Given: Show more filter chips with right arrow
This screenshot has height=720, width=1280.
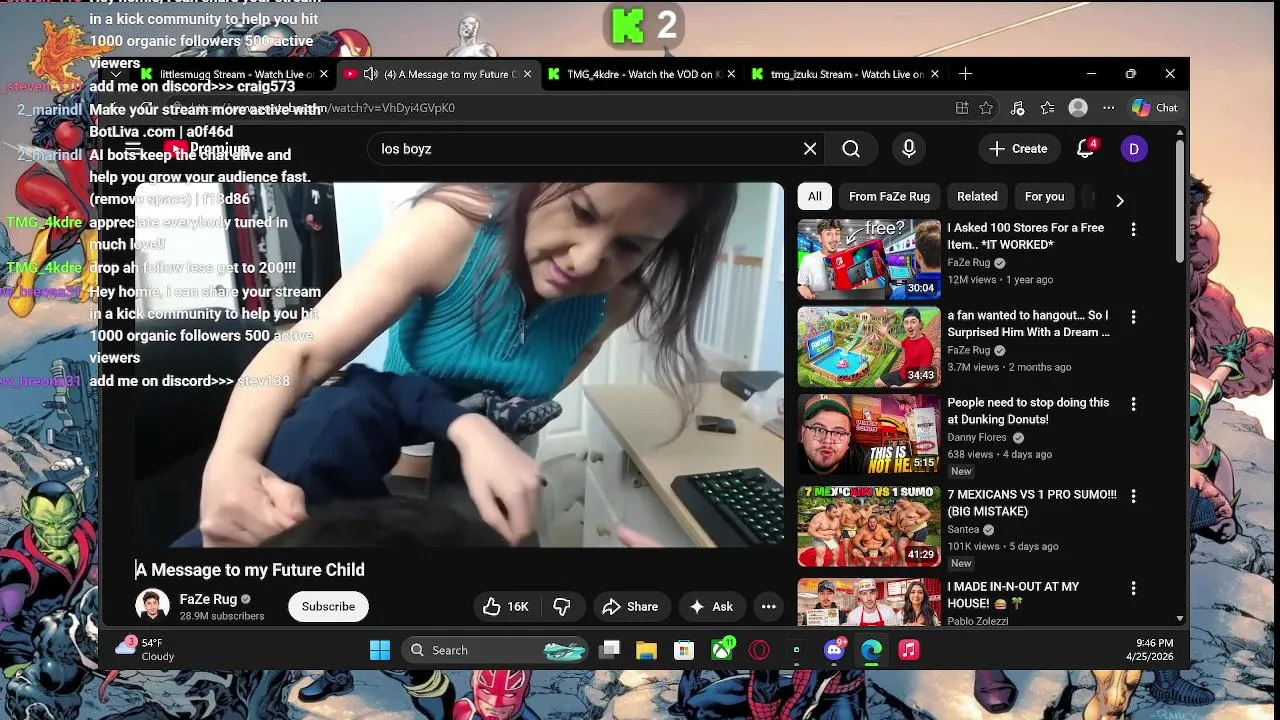Looking at the screenshot, I should [1120, 200].
